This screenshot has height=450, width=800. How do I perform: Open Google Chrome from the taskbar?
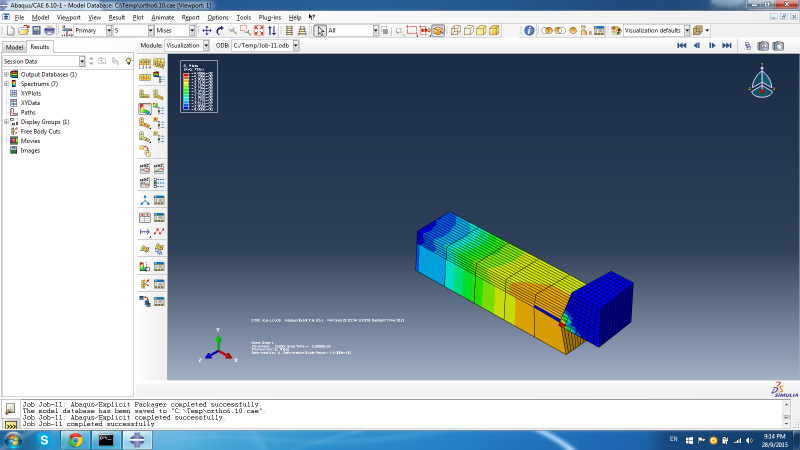point(76,440)
